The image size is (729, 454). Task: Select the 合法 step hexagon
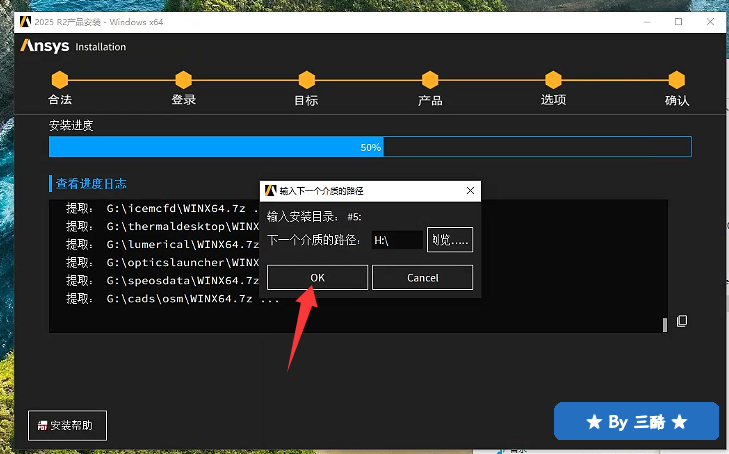point(60,80)
